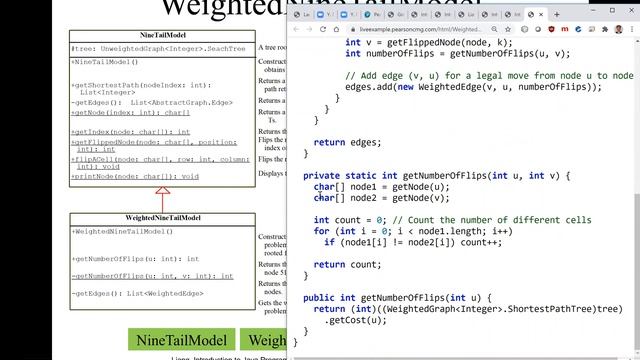Image resolution: width=640 pixels, height=360 pixels.
Task: Click '-getEdges(): List<WeightedEdge>' in diagram
Action: point(137,293)
